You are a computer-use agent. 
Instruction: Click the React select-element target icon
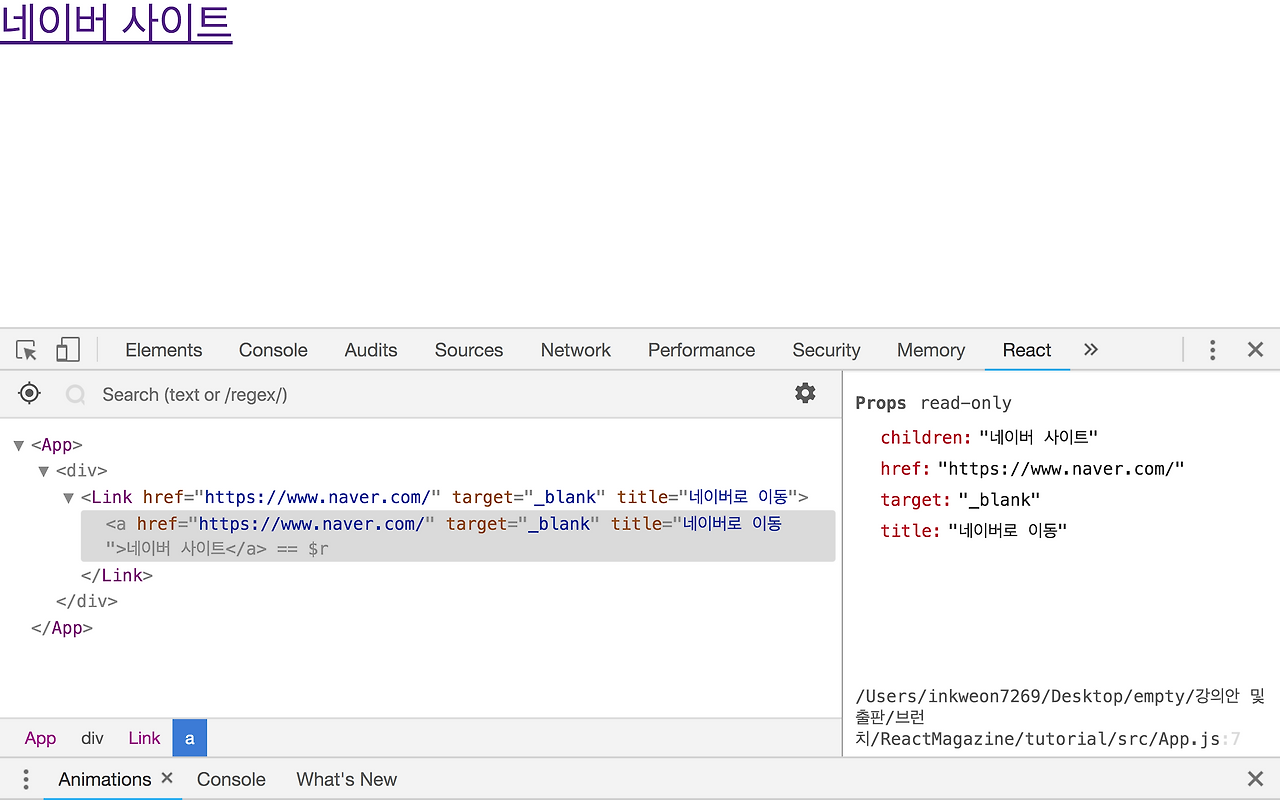(30, 394)
